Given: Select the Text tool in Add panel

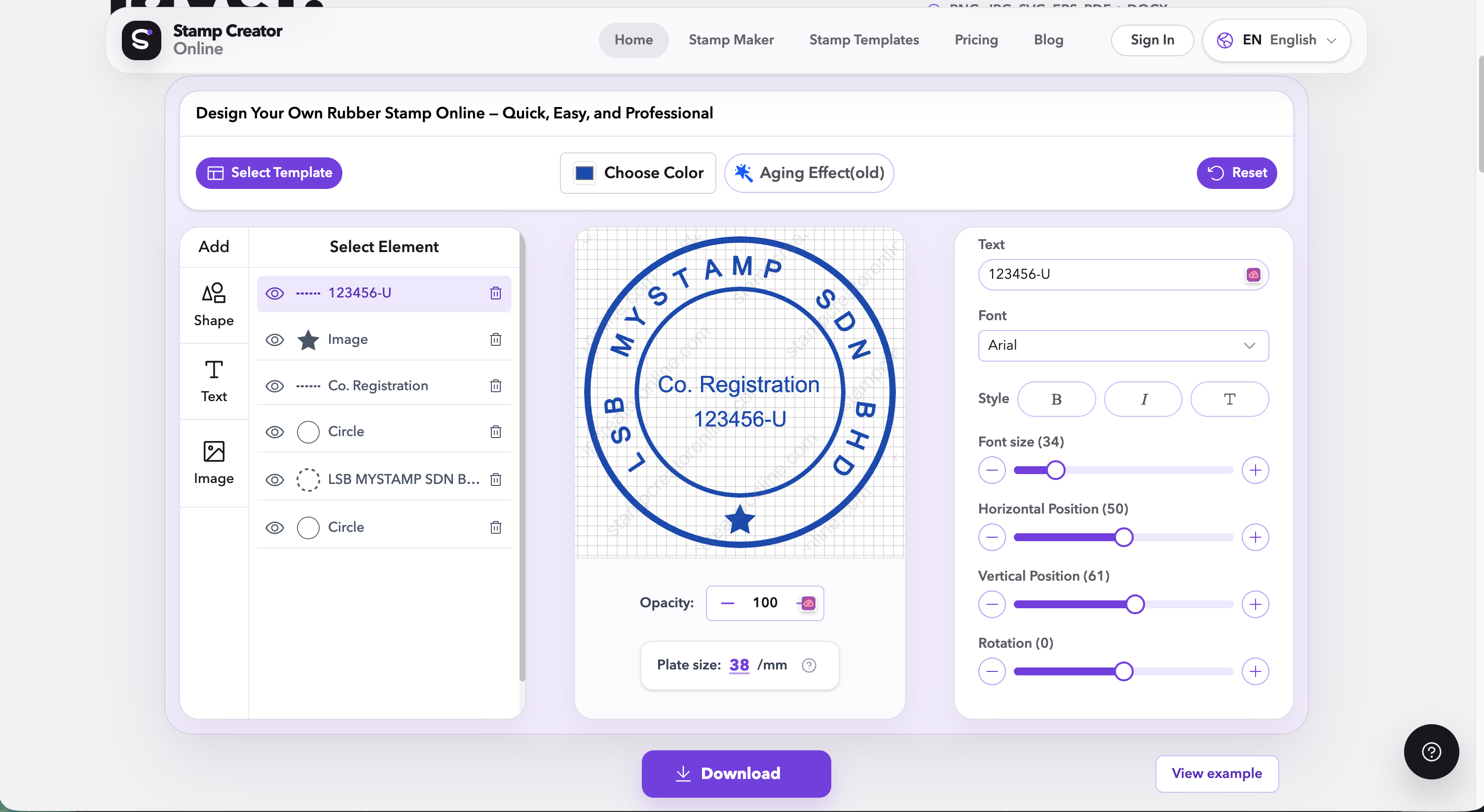Looking at the screenshot, I should pos(214,381).
